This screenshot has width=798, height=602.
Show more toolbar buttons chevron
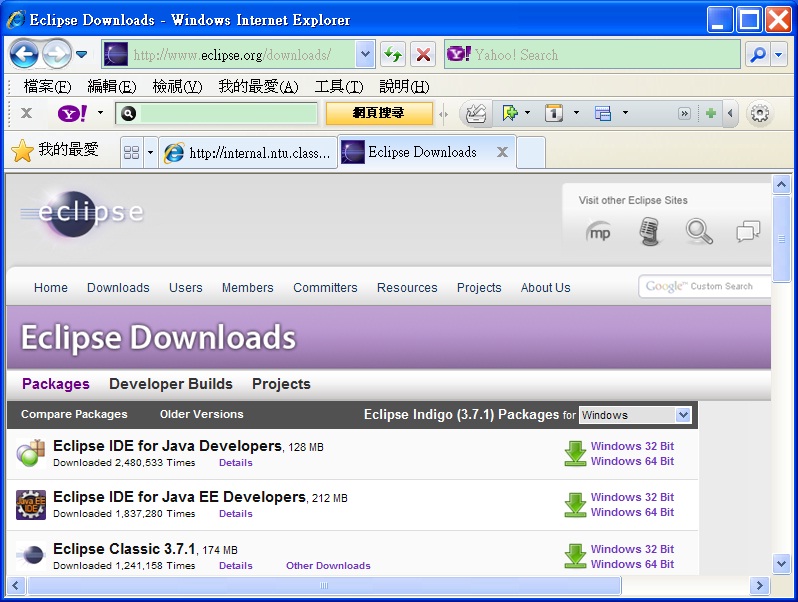[x=685, y=113]
